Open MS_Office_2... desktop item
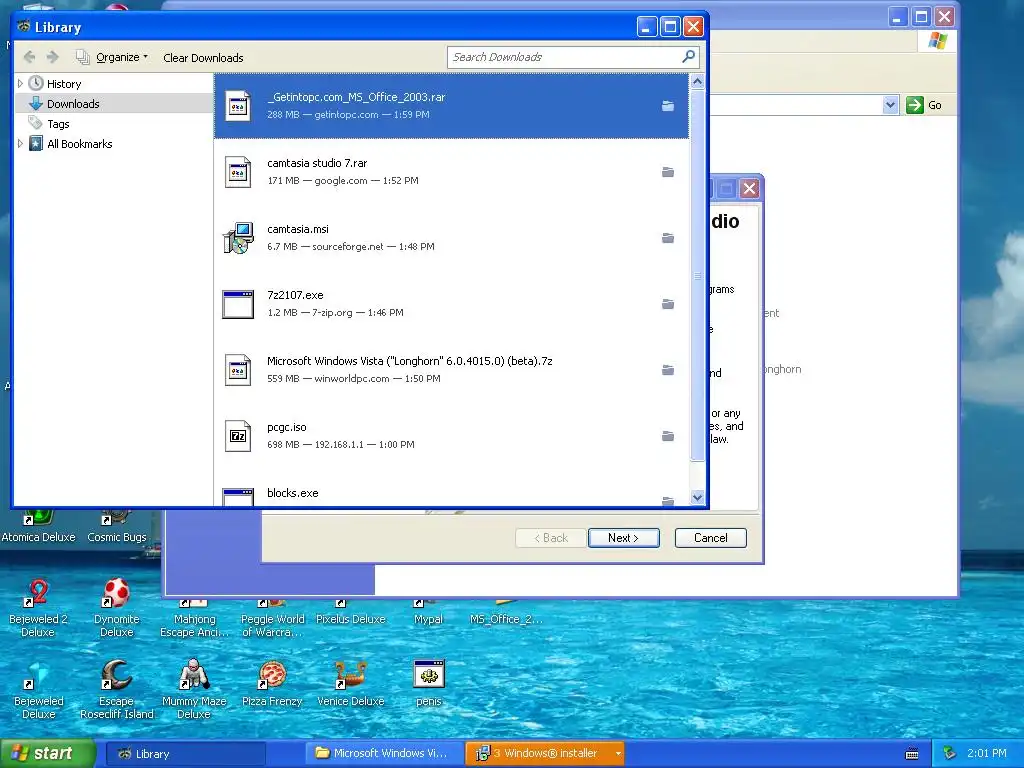The width and height of the screenshot is (1024, 768). click(506, 613)
